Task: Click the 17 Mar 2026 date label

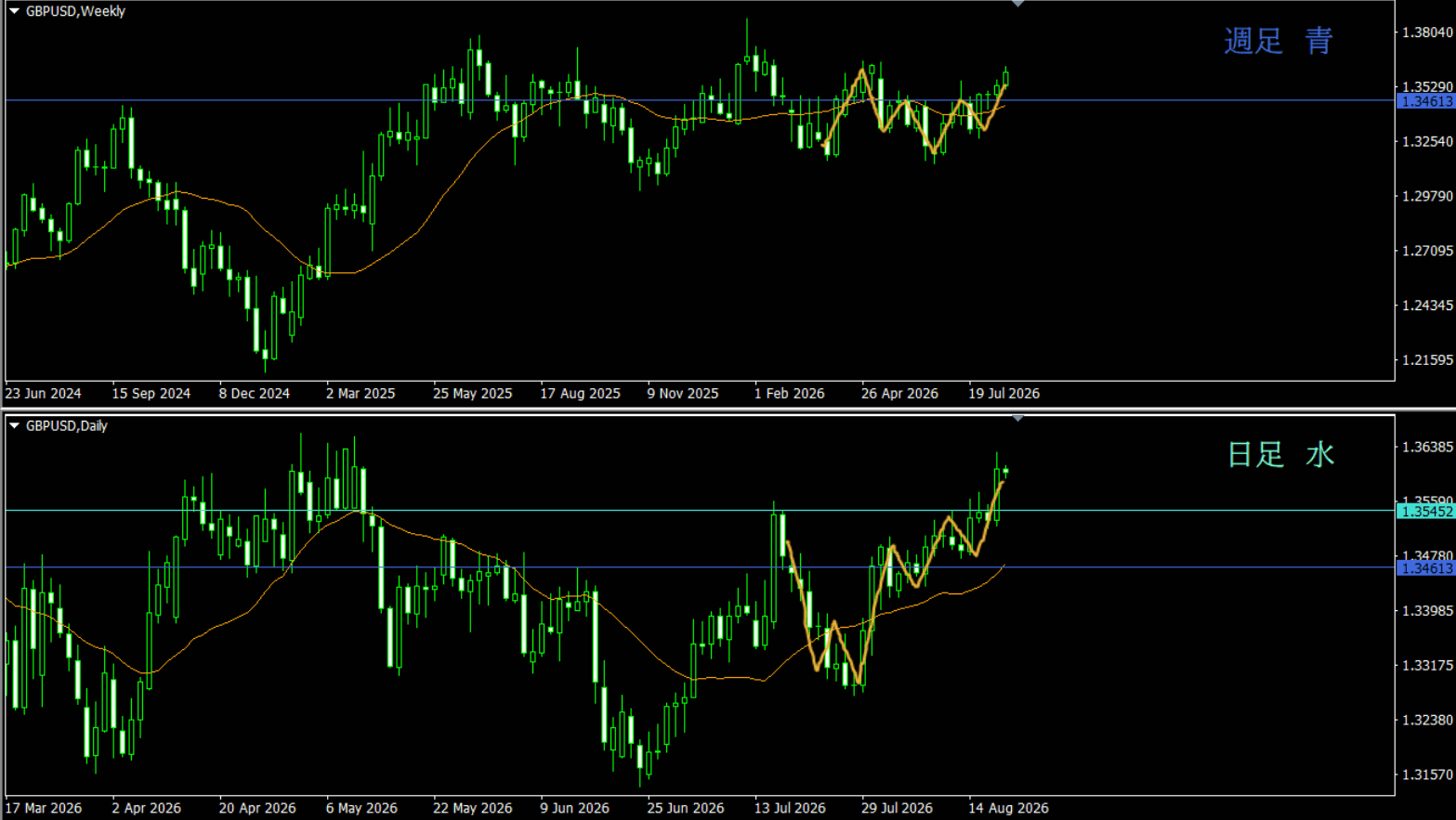Action: coord(43,808)
